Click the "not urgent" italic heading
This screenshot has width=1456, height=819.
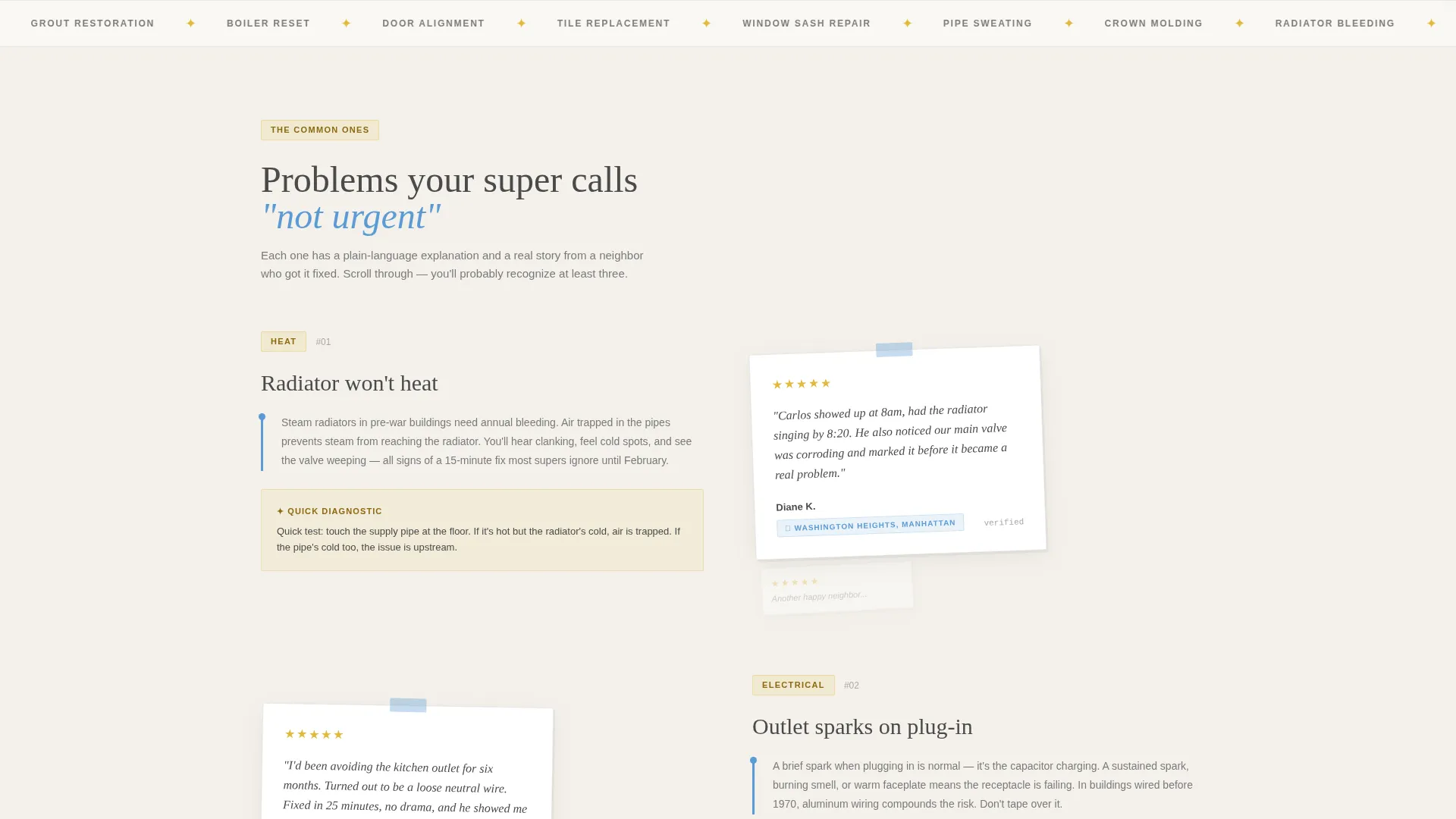tap(350, 217)
